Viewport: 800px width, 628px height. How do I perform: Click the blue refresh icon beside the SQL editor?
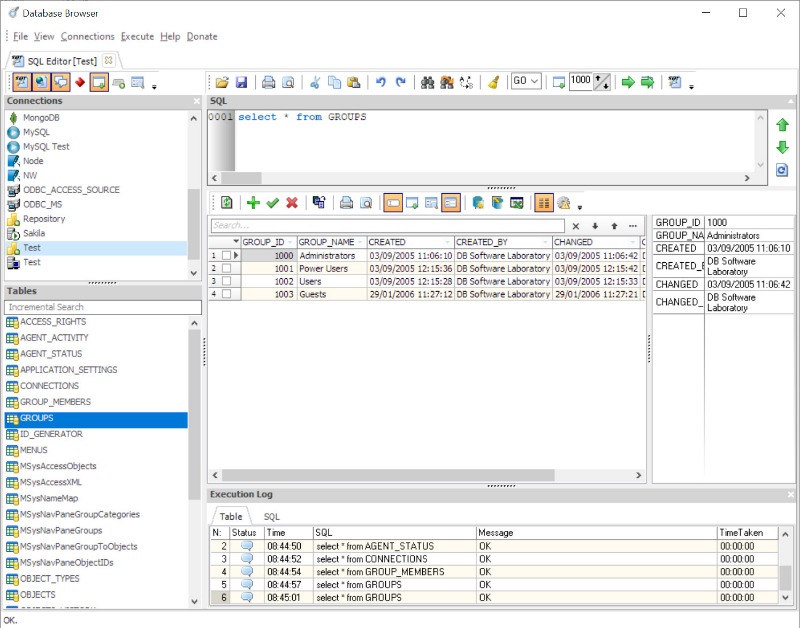coord(782,170)
